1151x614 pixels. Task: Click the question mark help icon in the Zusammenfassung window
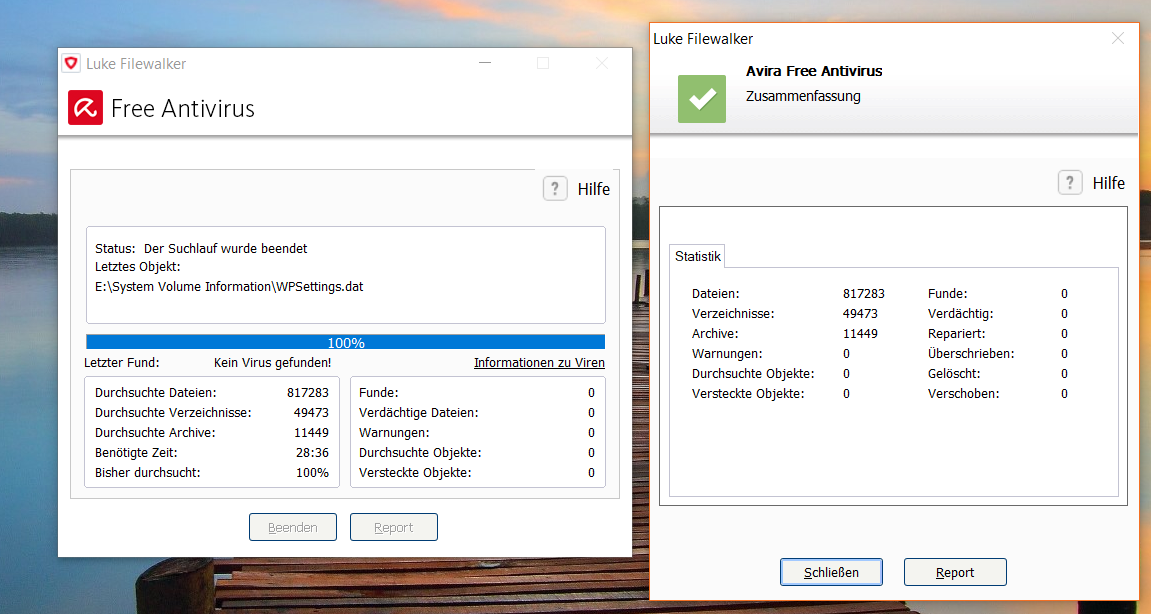point(1070,182)
